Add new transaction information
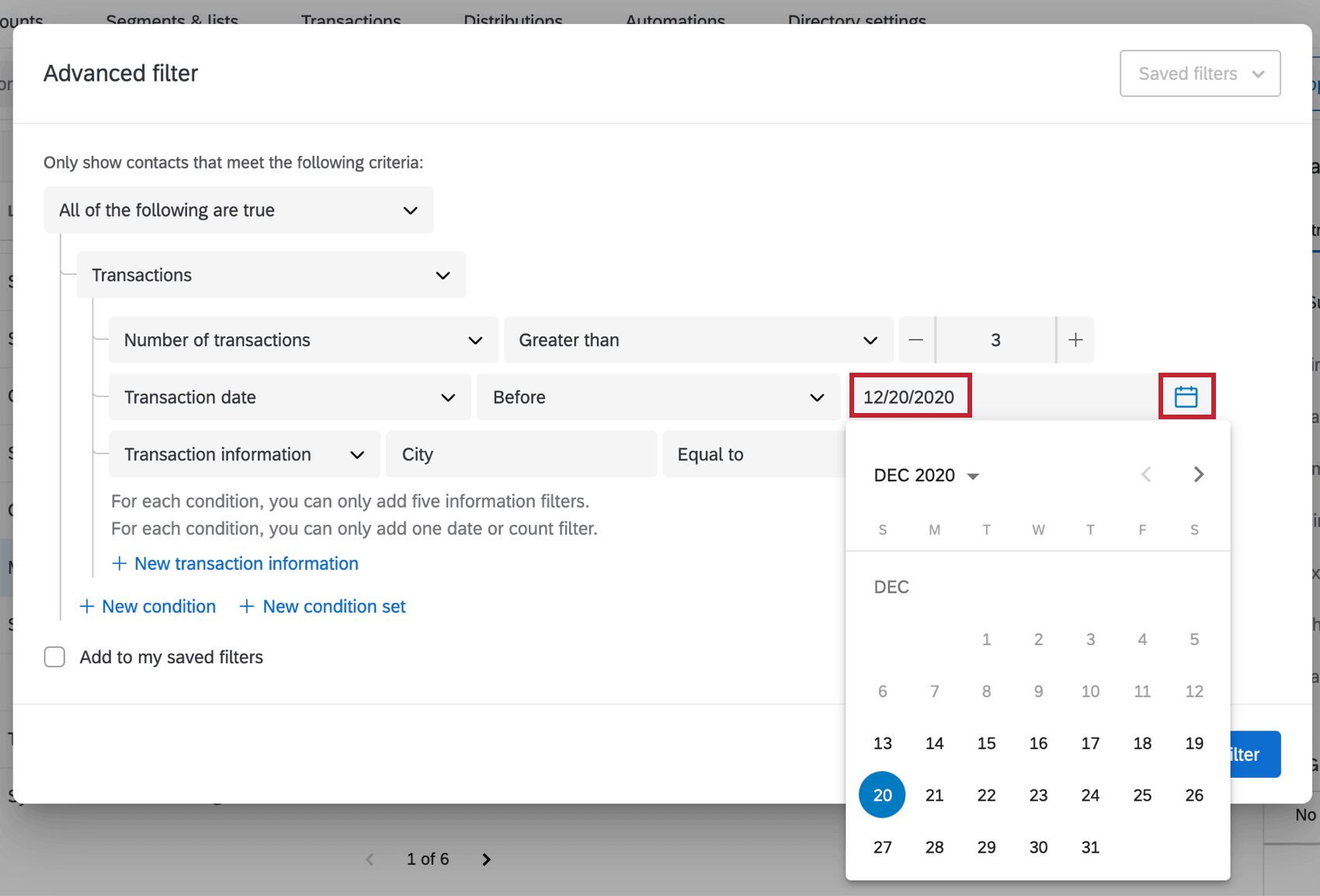Viewport: 1320px width, 896px height. (x=234, y=563)
